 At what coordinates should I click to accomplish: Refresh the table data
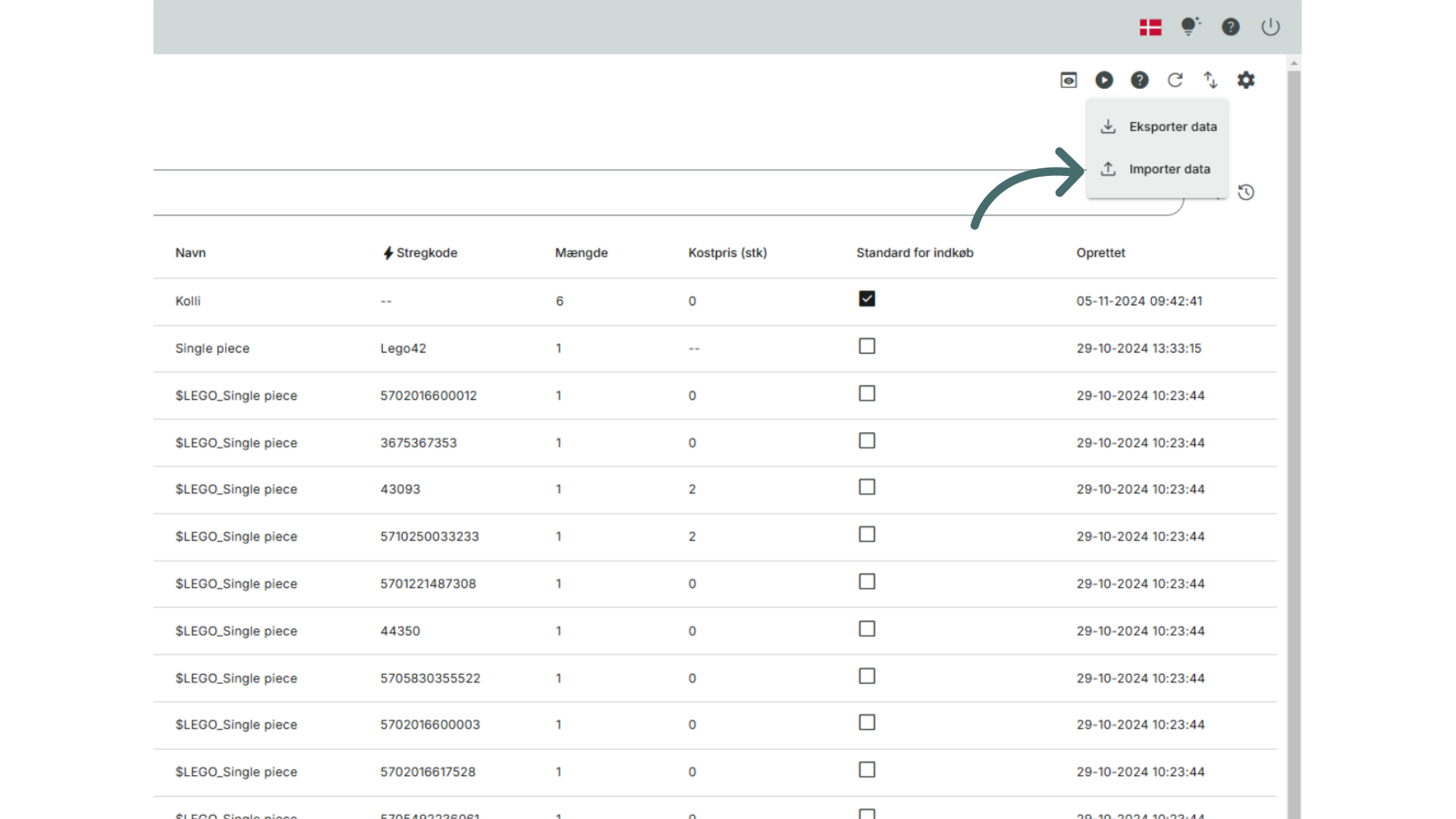(1175, 80)
